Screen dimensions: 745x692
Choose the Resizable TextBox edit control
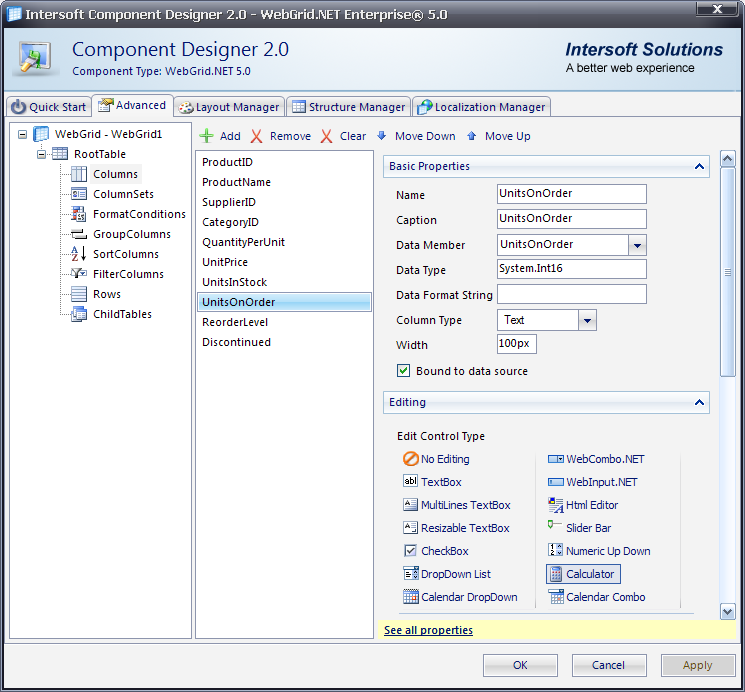[x=456, y=528]
